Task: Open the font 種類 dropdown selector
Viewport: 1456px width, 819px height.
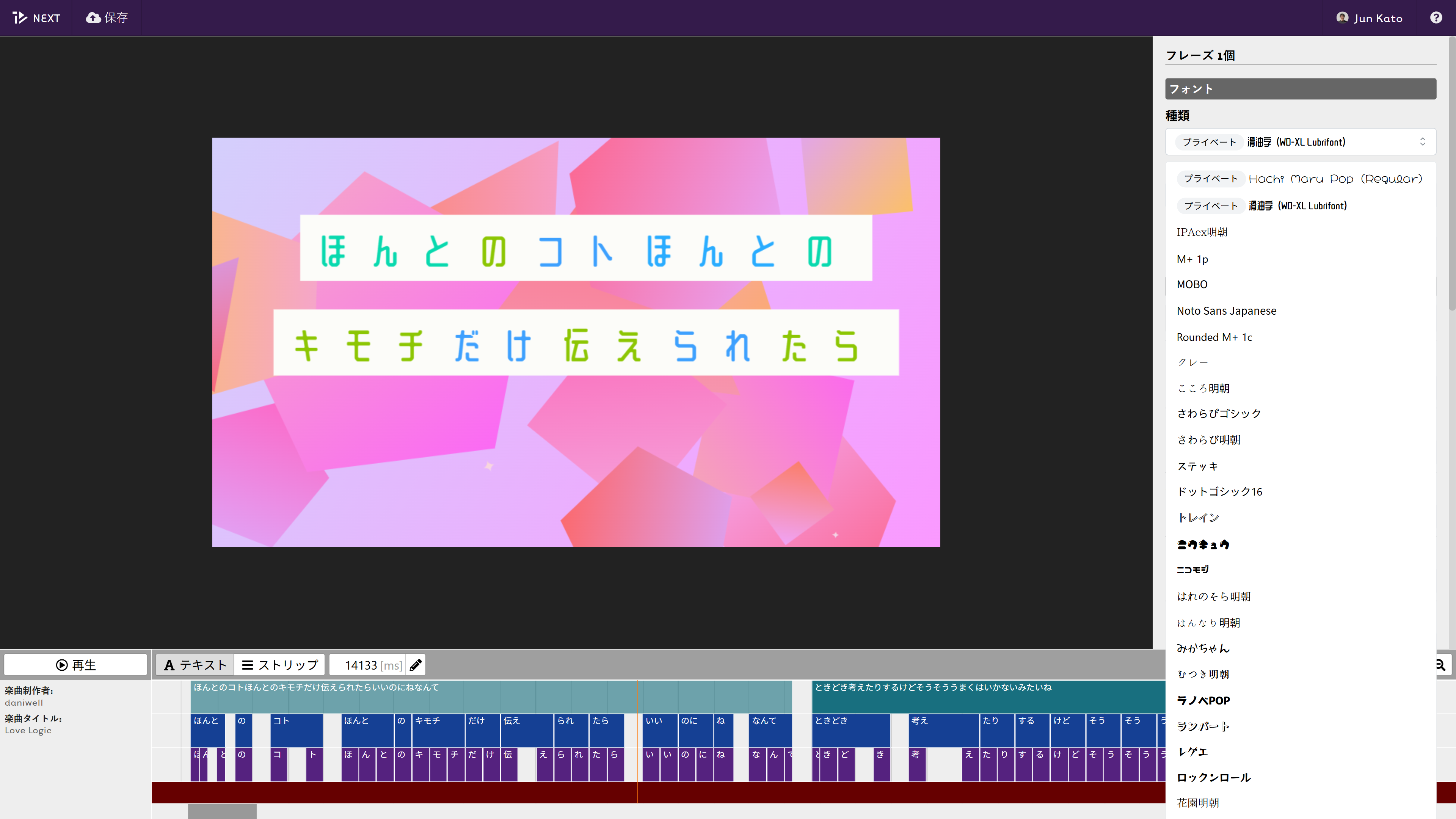Action: tap(1300, 142)
